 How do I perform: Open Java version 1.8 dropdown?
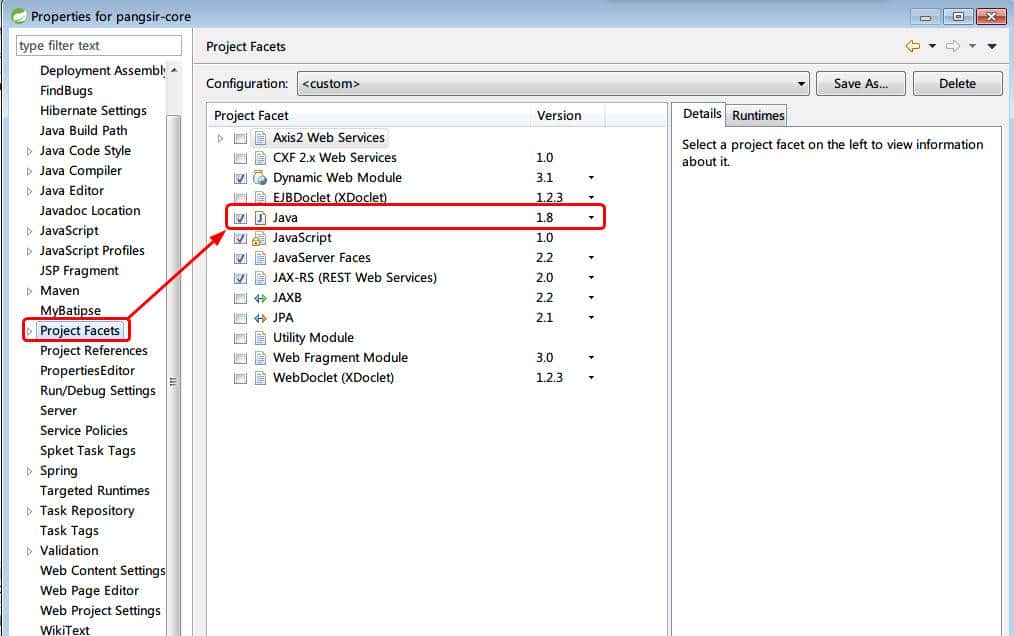pos(591,218)
